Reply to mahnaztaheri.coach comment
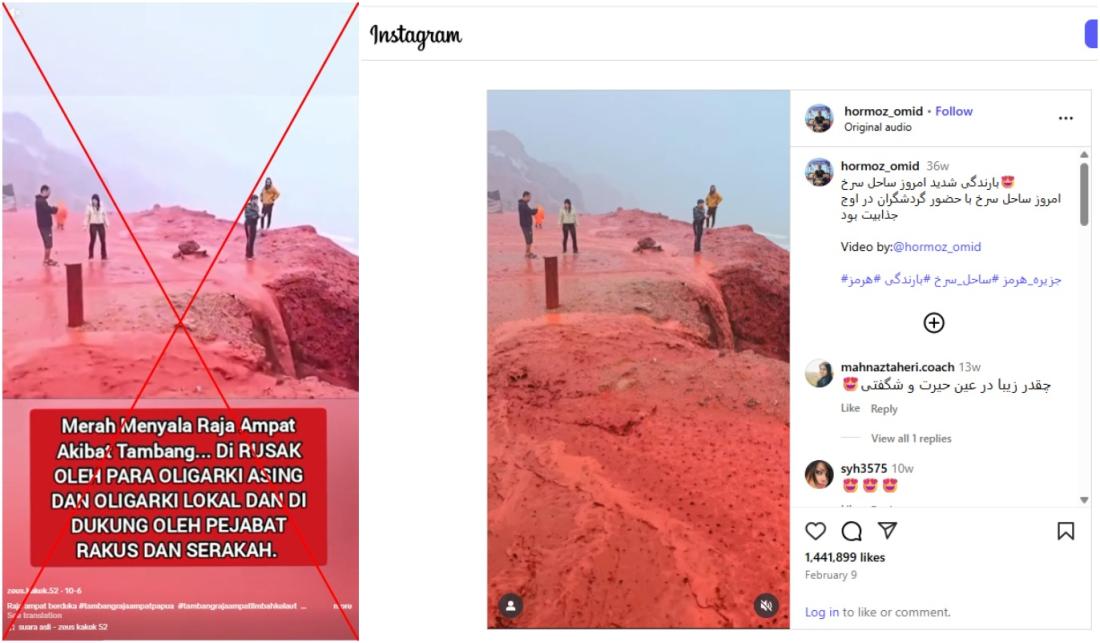The width and height of the screenshot is (1100, 643). pyautogui.click(x=883, y=409)
